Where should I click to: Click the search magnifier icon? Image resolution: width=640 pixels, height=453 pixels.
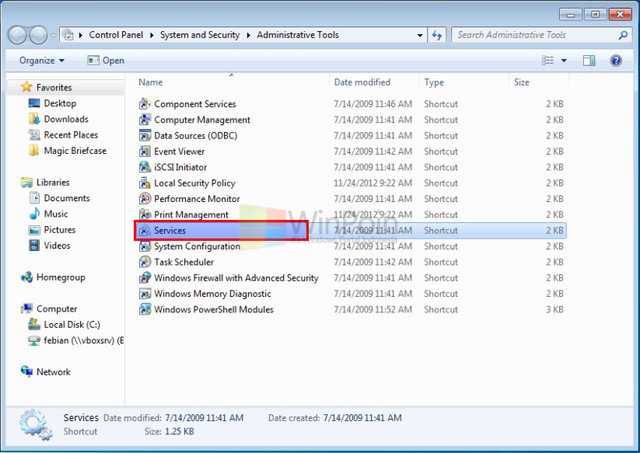point(623,35)
